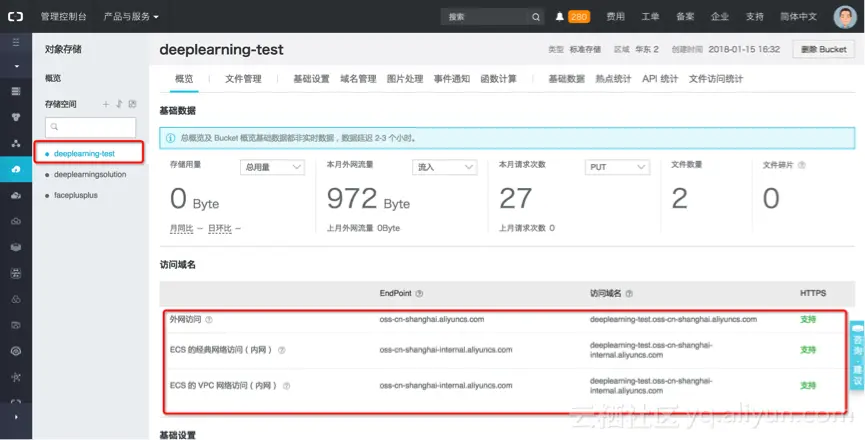Click the plus icon to create bucket
The image size is (865, 440).
point(106,104)
